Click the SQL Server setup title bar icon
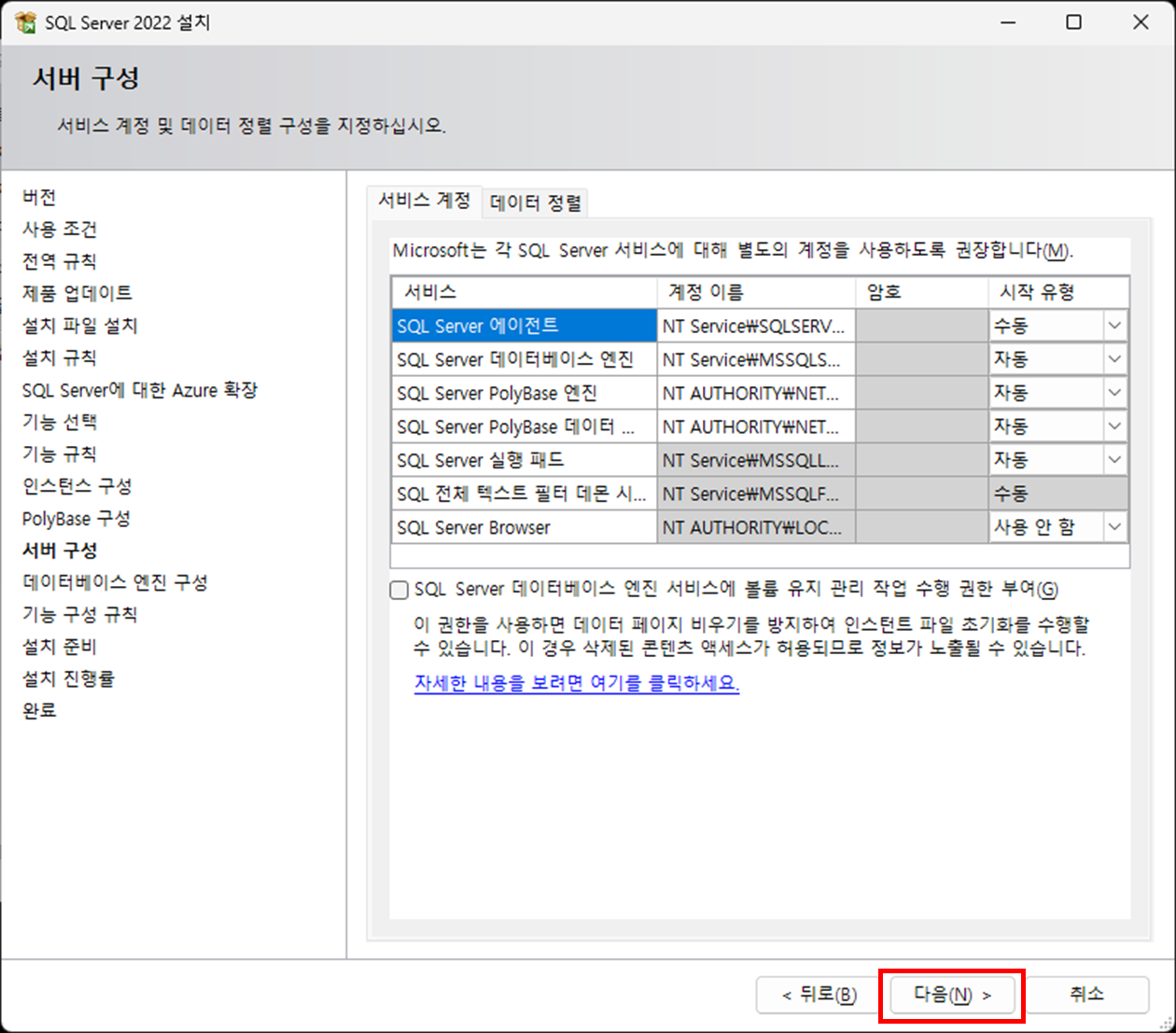Screen dimensions: 1176x1033 tap(25, 22)
